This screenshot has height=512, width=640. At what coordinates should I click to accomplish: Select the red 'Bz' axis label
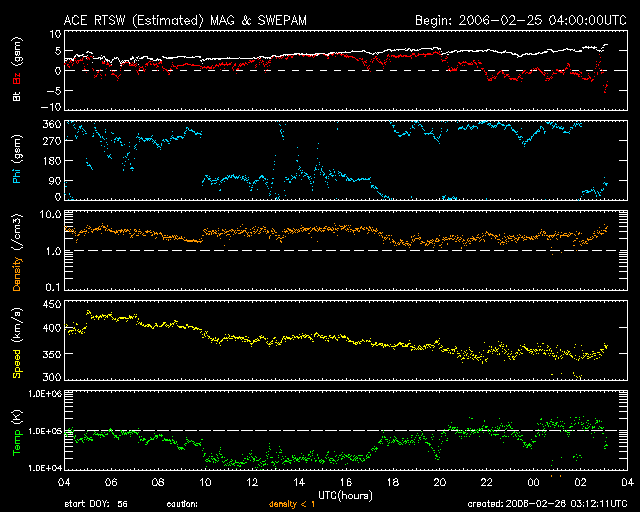click(x=17, y=78)
